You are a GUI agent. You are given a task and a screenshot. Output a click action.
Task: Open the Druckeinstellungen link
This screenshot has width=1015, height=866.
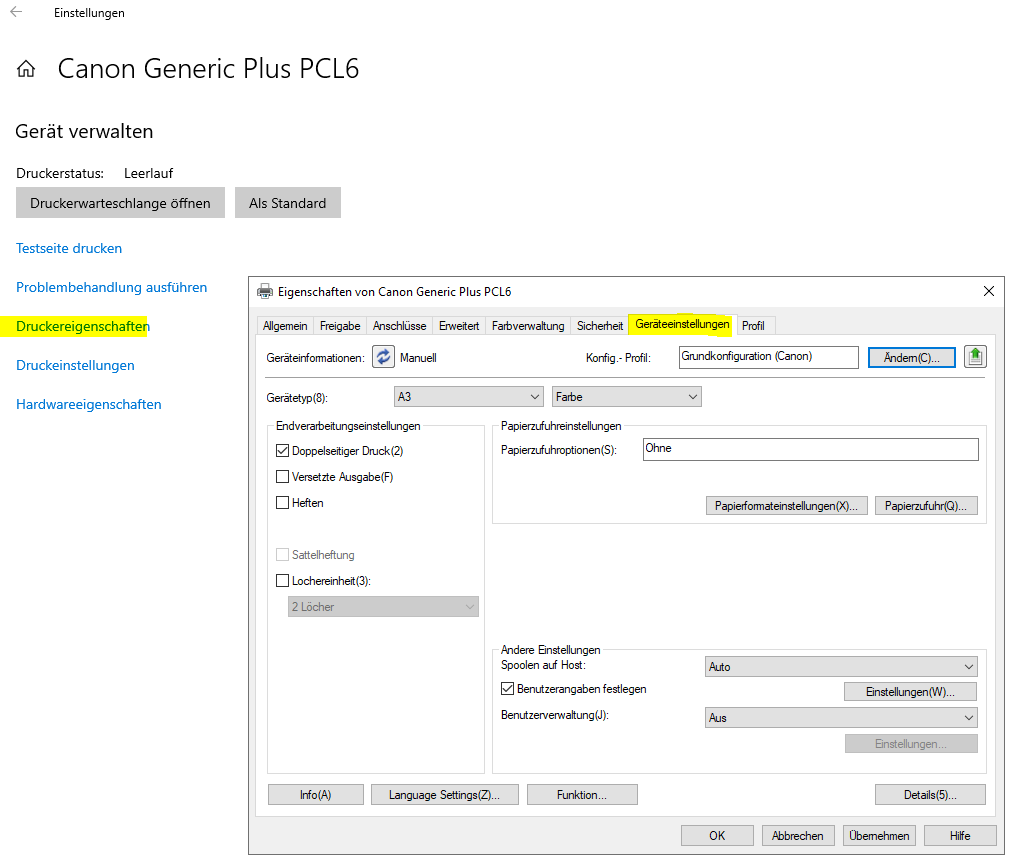pos(75,365)
